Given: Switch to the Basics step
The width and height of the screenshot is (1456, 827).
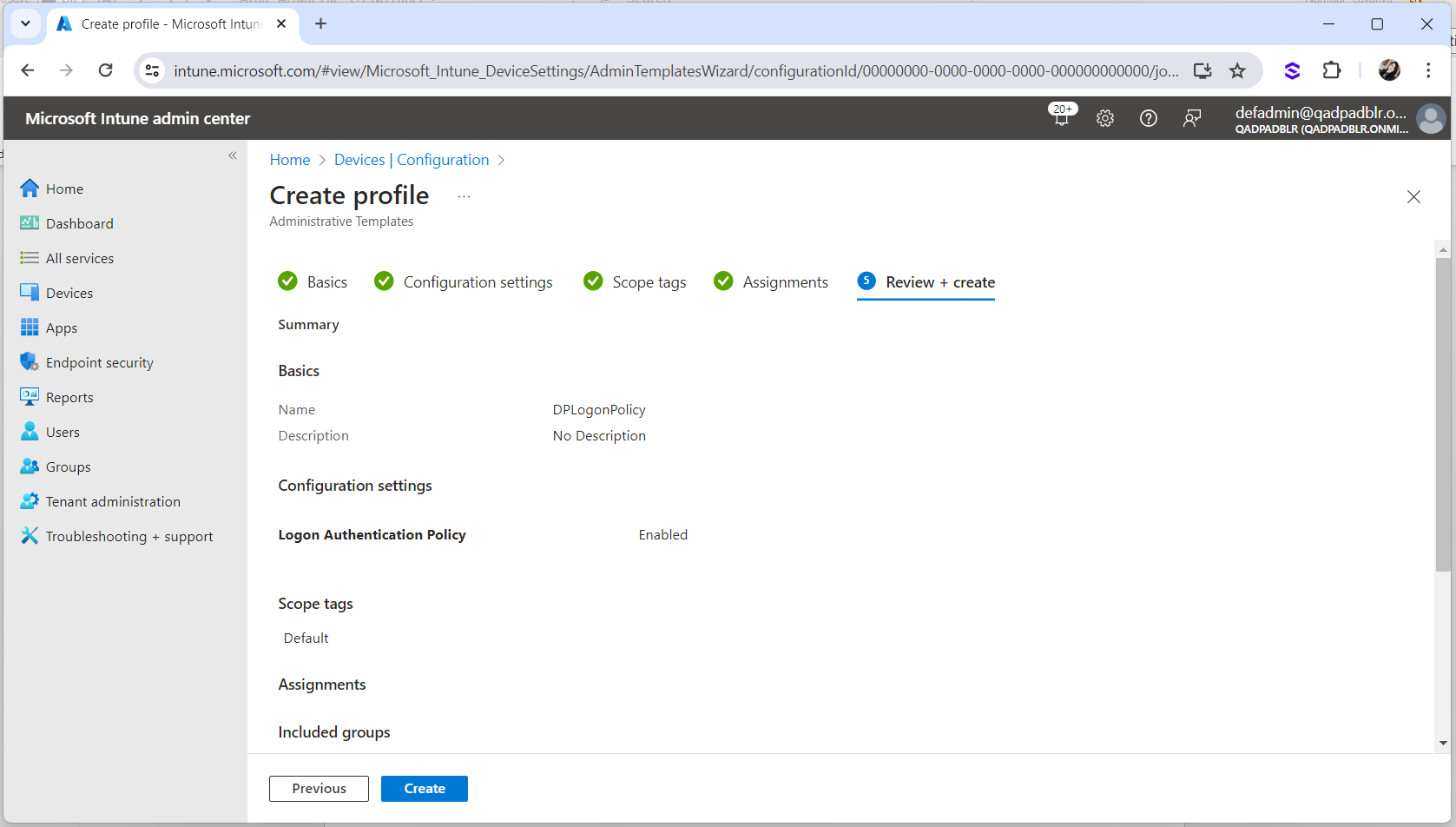Looking at the screenshot, I should (313, 282).
